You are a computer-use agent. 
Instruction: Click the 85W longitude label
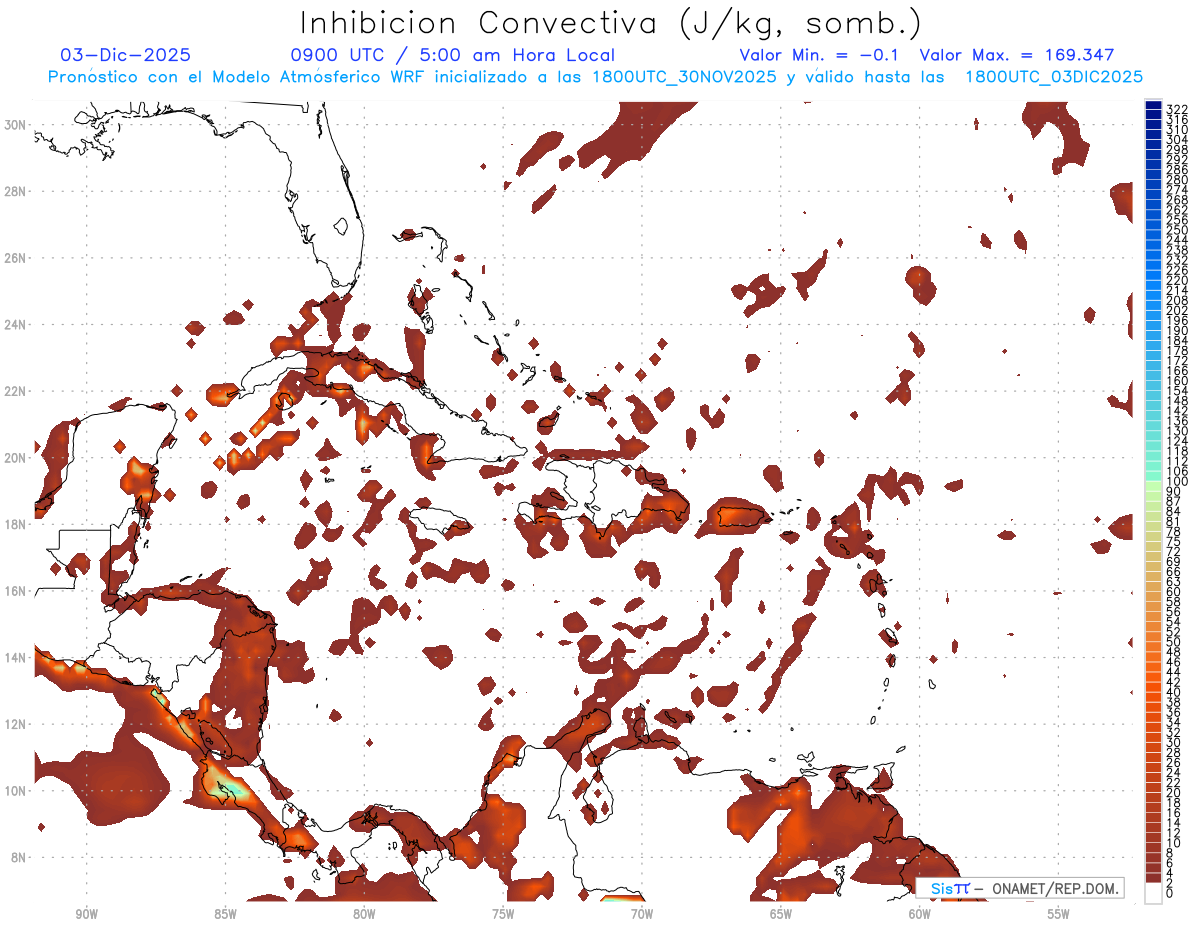point(225,914)
